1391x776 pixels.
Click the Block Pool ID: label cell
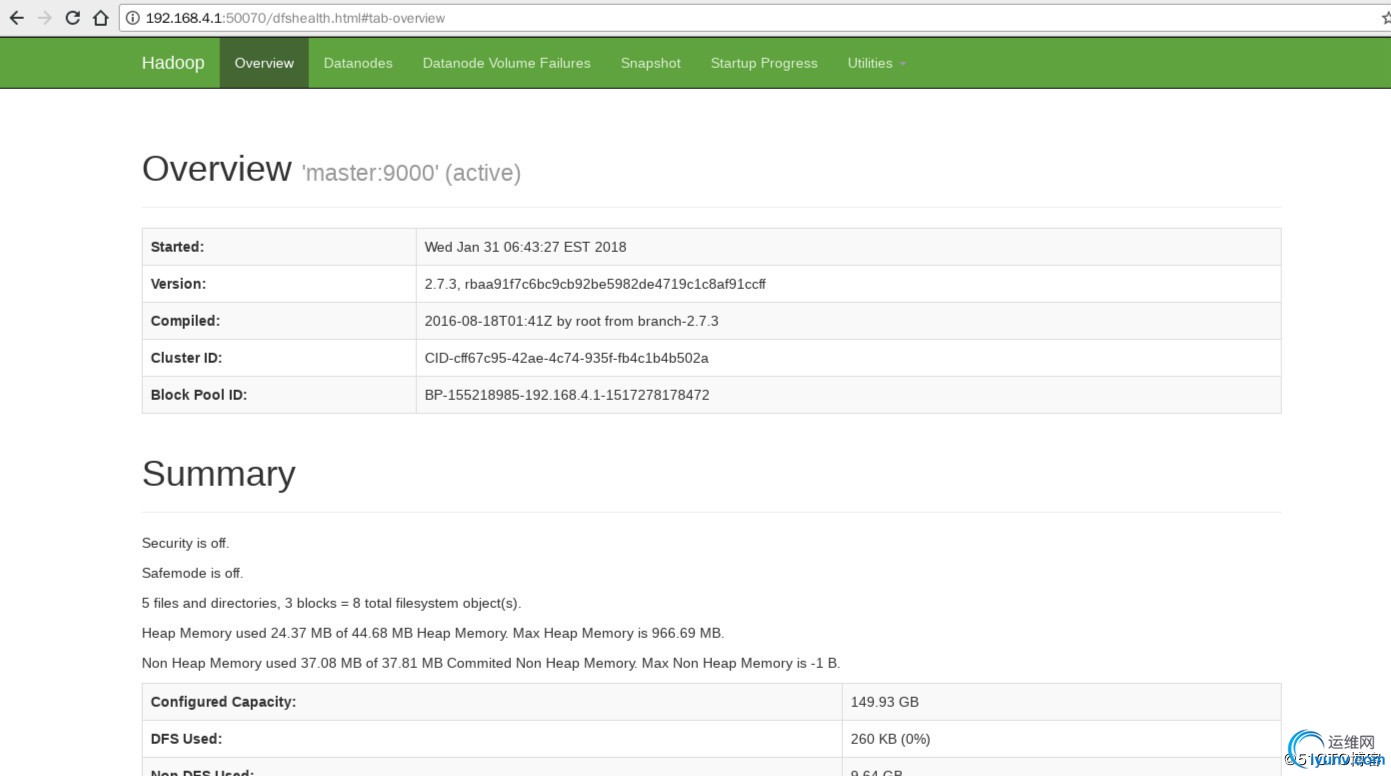pos(279,395)
